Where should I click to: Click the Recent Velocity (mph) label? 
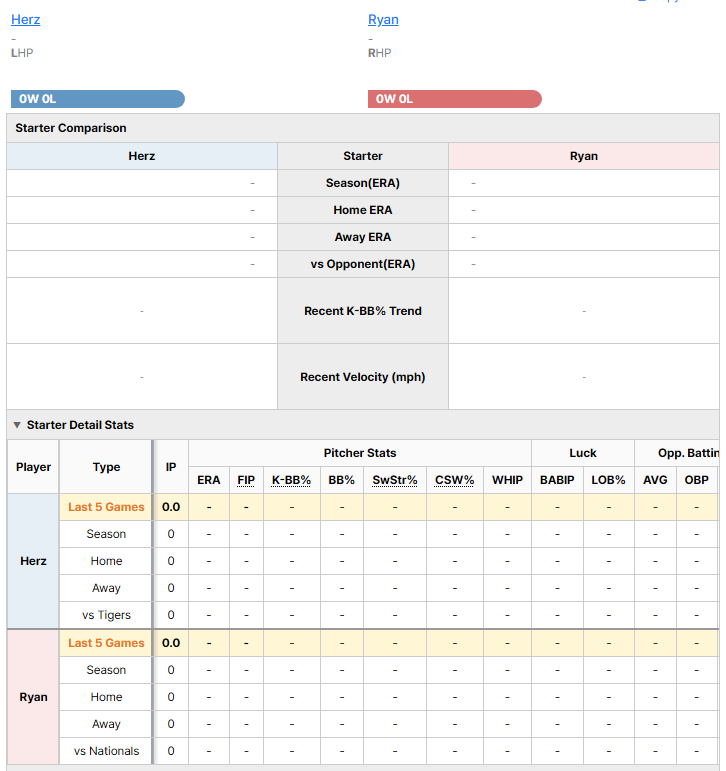[x=363, y=377]
